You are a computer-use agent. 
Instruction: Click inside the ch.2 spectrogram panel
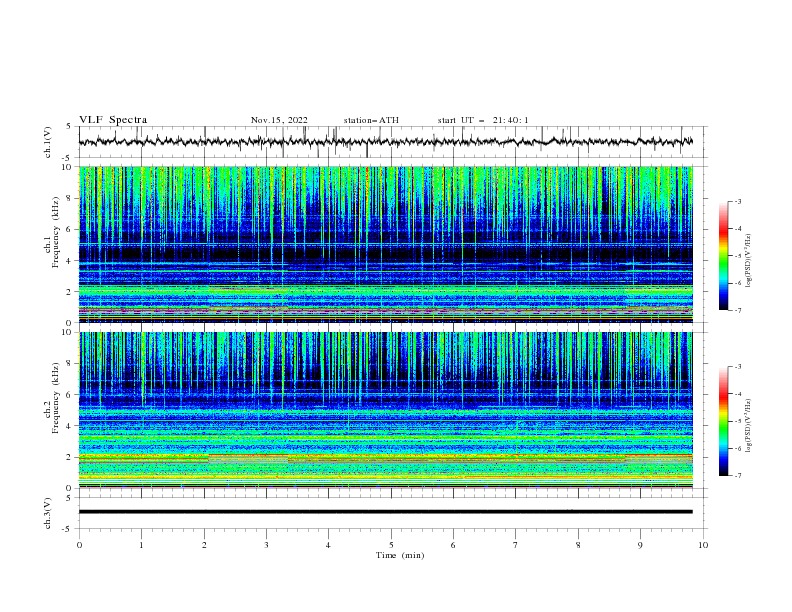386,410
